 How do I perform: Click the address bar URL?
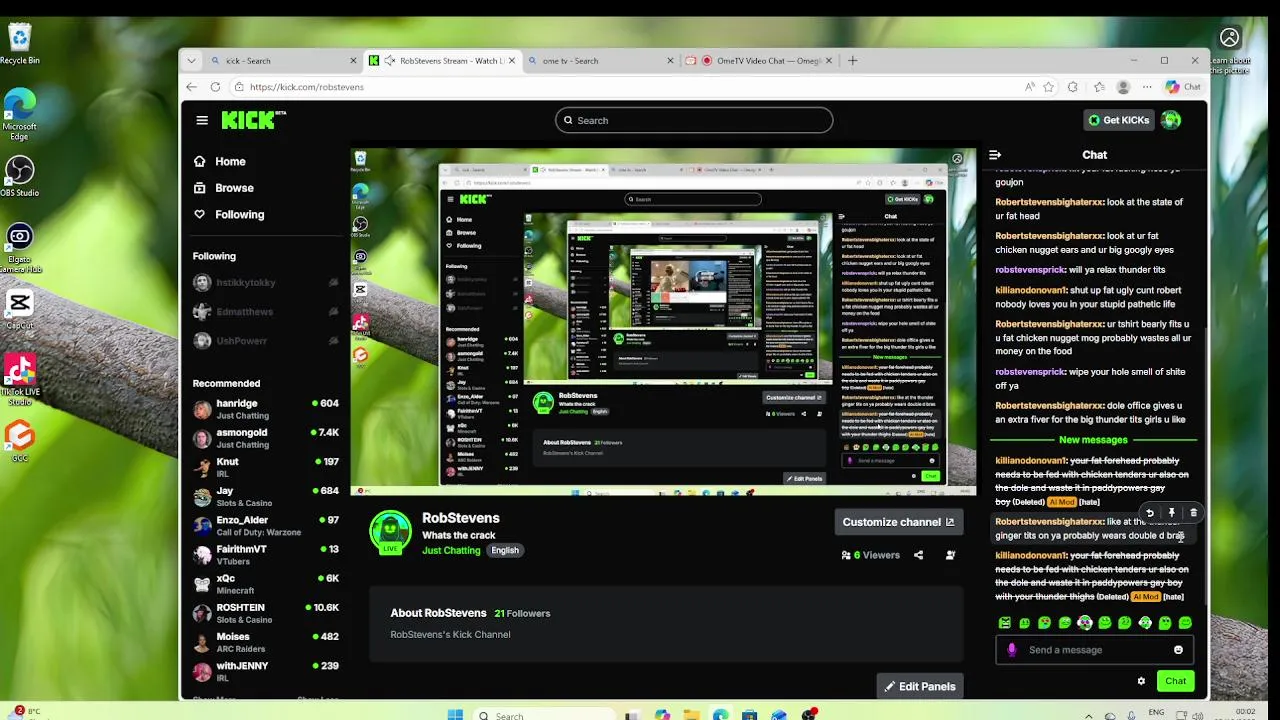click(306, 87)
